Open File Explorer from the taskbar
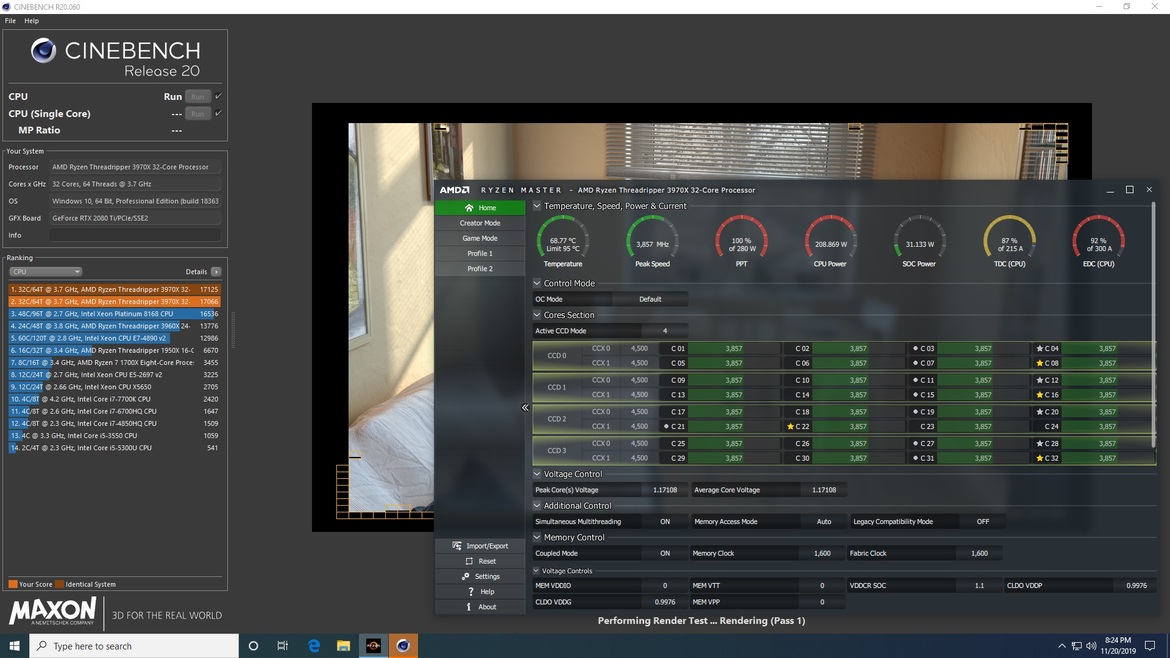This screenshot has height=658, width=1170. [x=343, y=646]
